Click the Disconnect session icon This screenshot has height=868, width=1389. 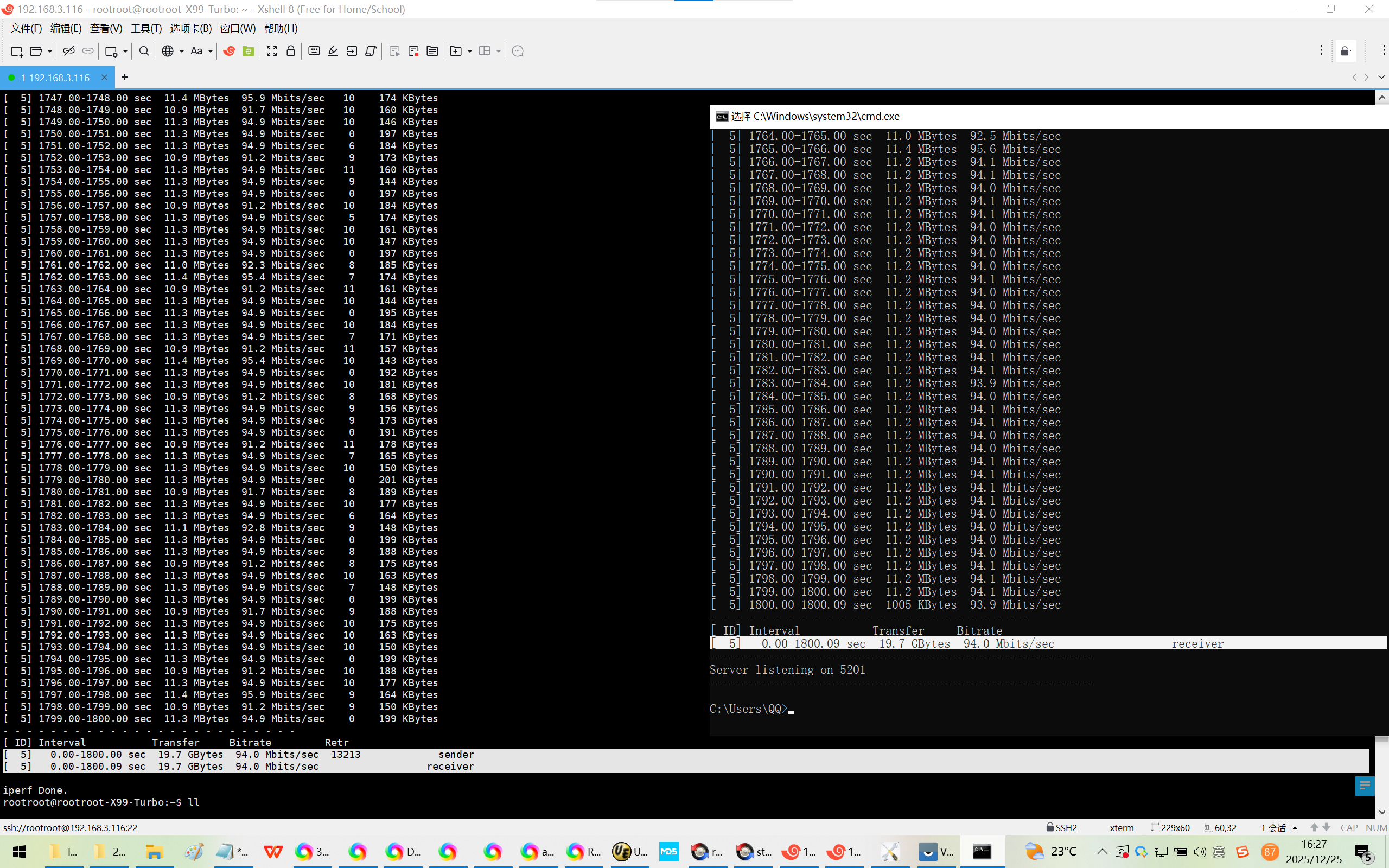pyautogui.click(x=69, y=51)
